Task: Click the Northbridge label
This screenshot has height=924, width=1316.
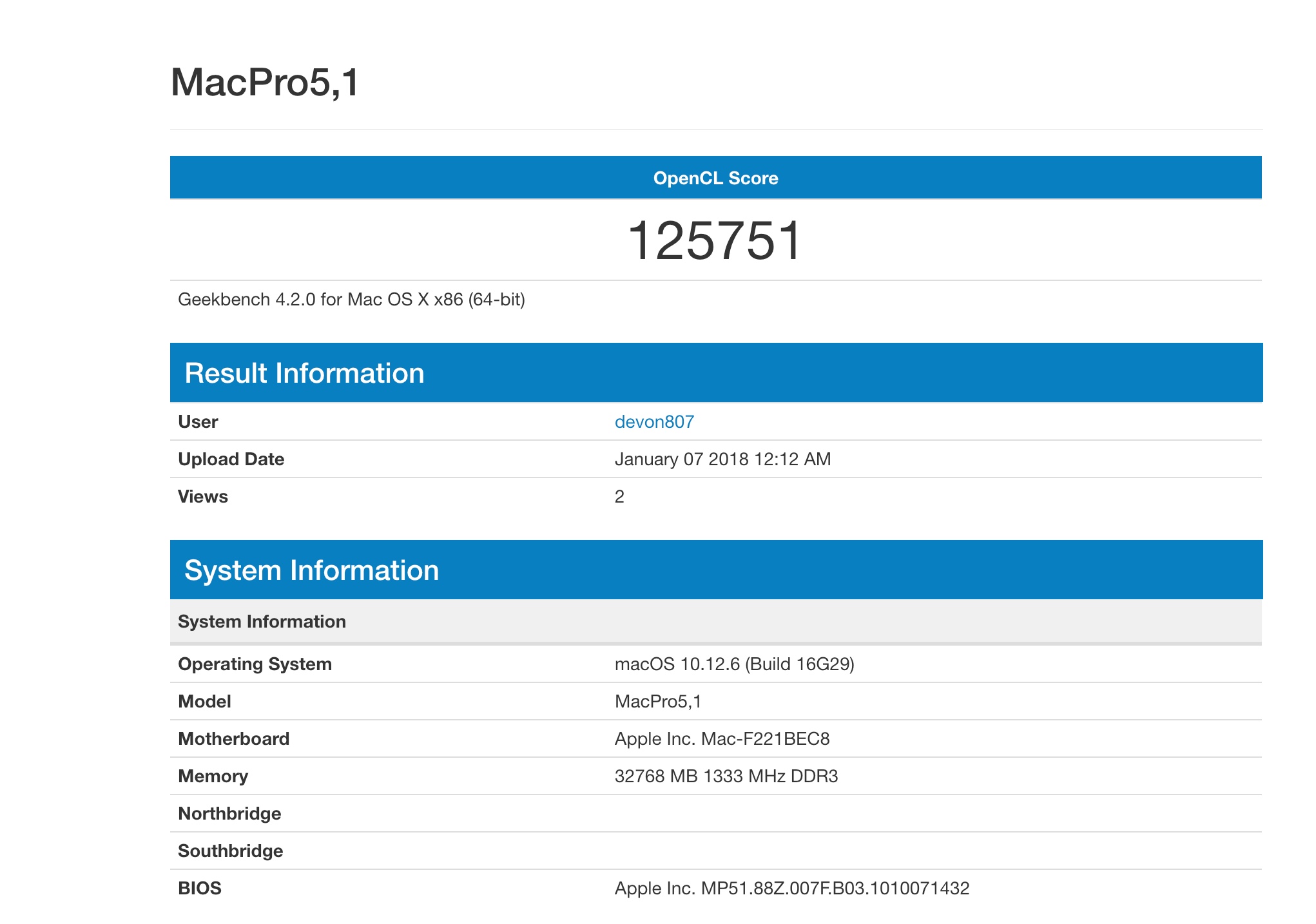Action: (x=229, y=814)
